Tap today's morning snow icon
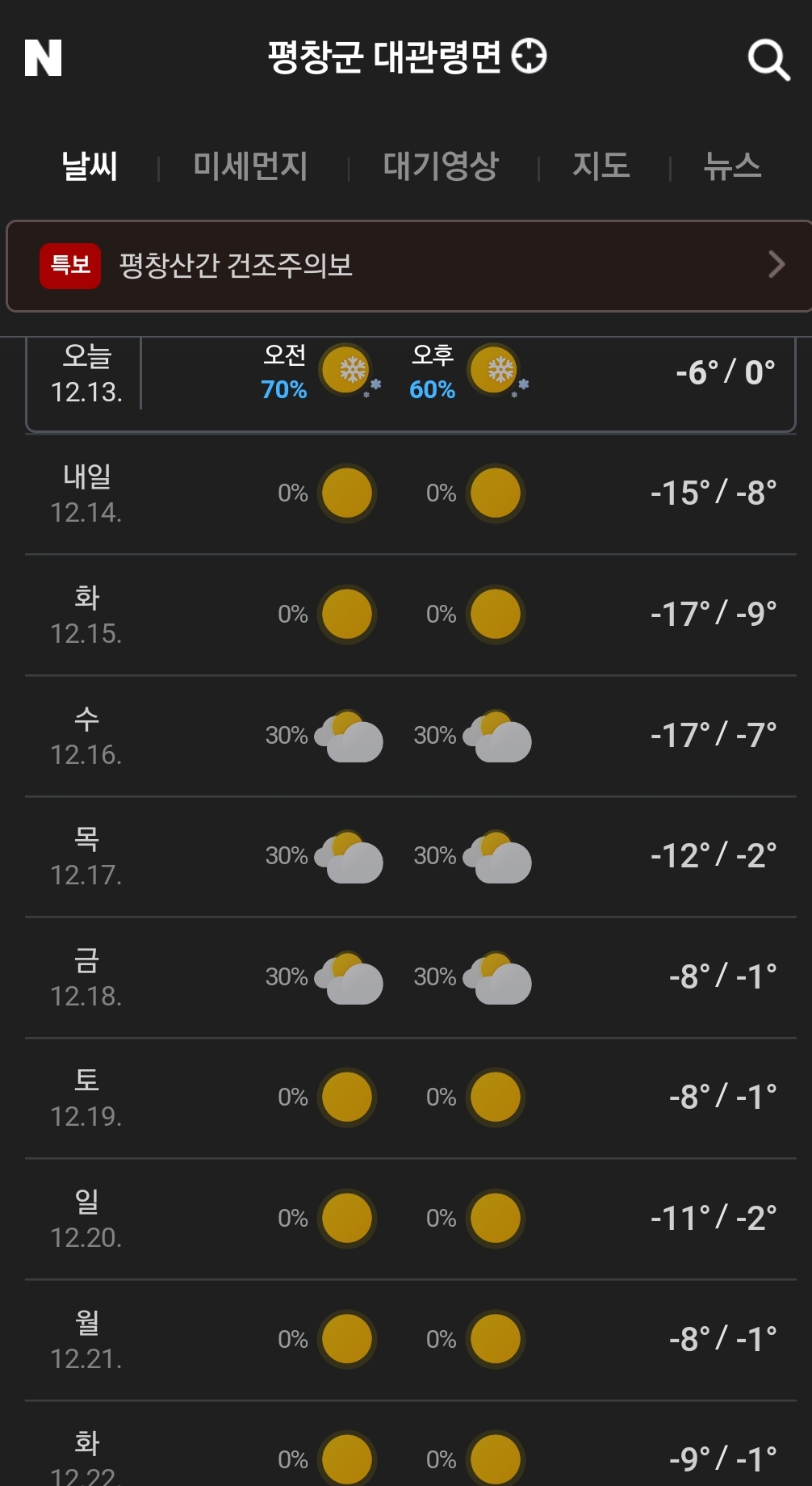This screenshot has width=812, height=1486. 348,371
